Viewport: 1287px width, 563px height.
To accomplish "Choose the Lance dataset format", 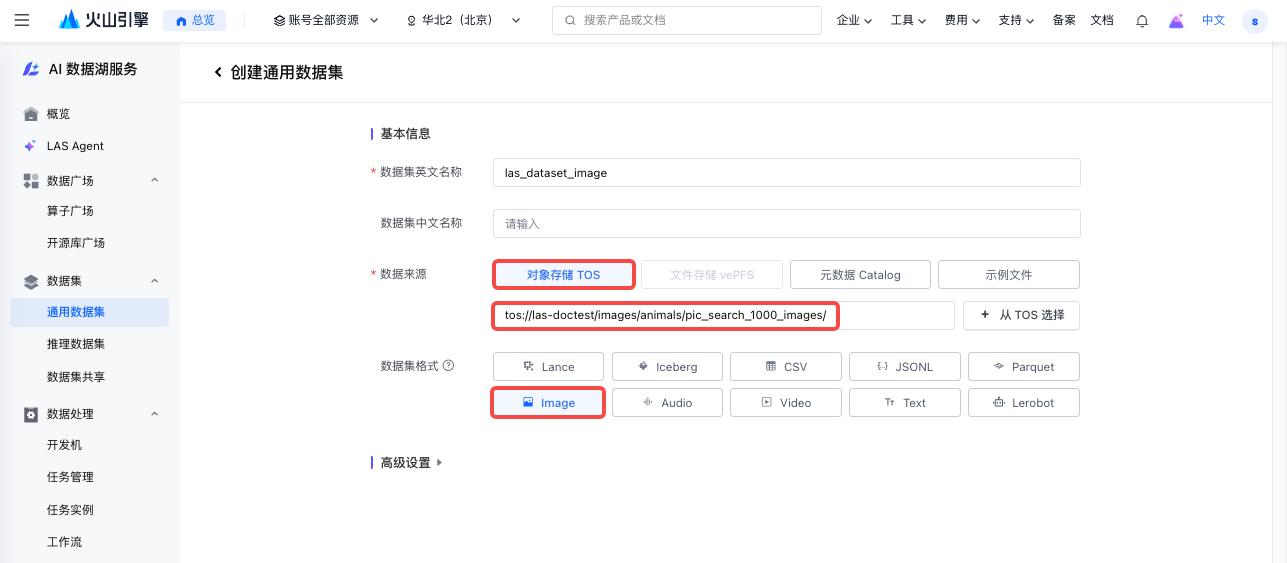I will click(x=548, y=366).
